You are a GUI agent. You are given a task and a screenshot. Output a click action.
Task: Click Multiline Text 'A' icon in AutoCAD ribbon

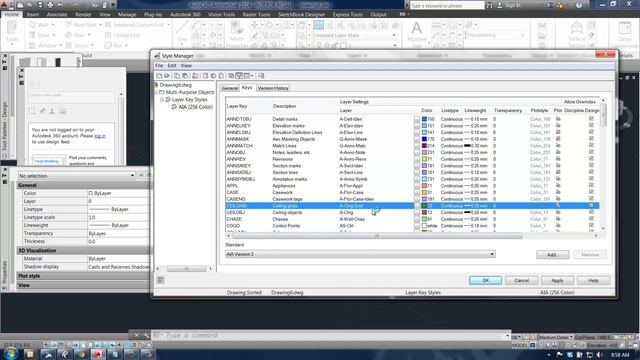click(x=416, y=29)
